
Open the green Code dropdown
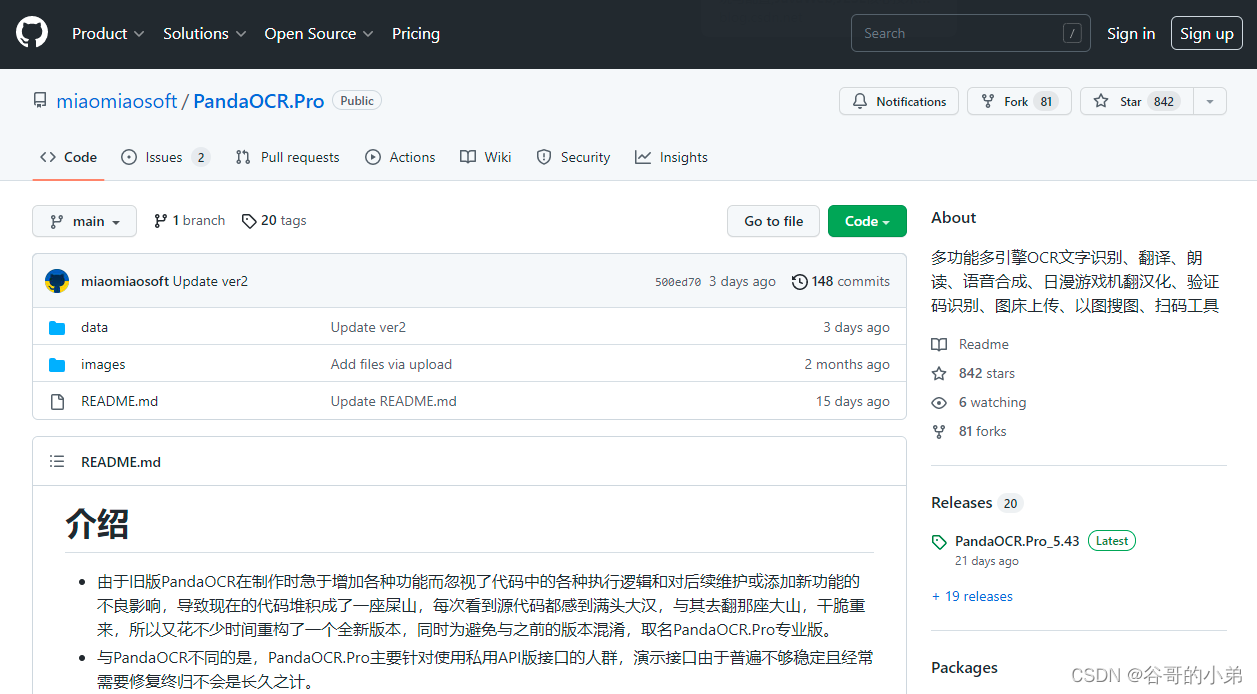pos(866,221)
